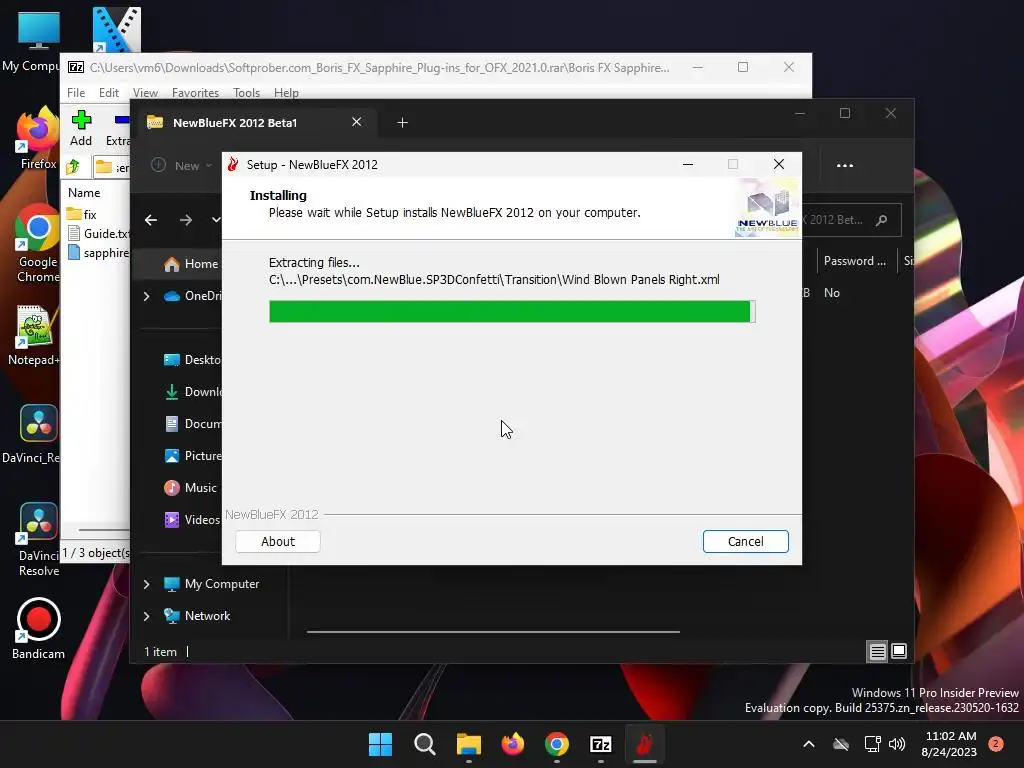
Task: Open notifications badge in taskbar
Action: click(995, 744)
